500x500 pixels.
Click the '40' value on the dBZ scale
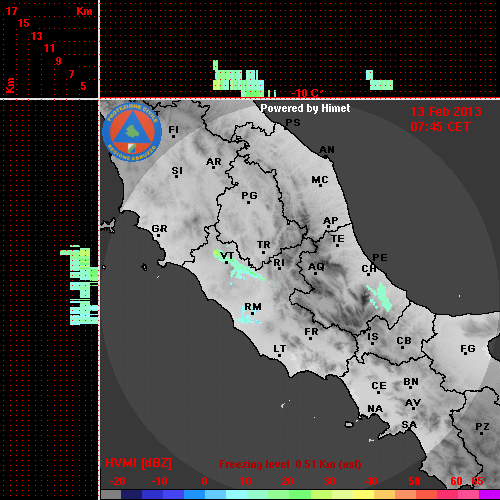[x=371, y=481]
